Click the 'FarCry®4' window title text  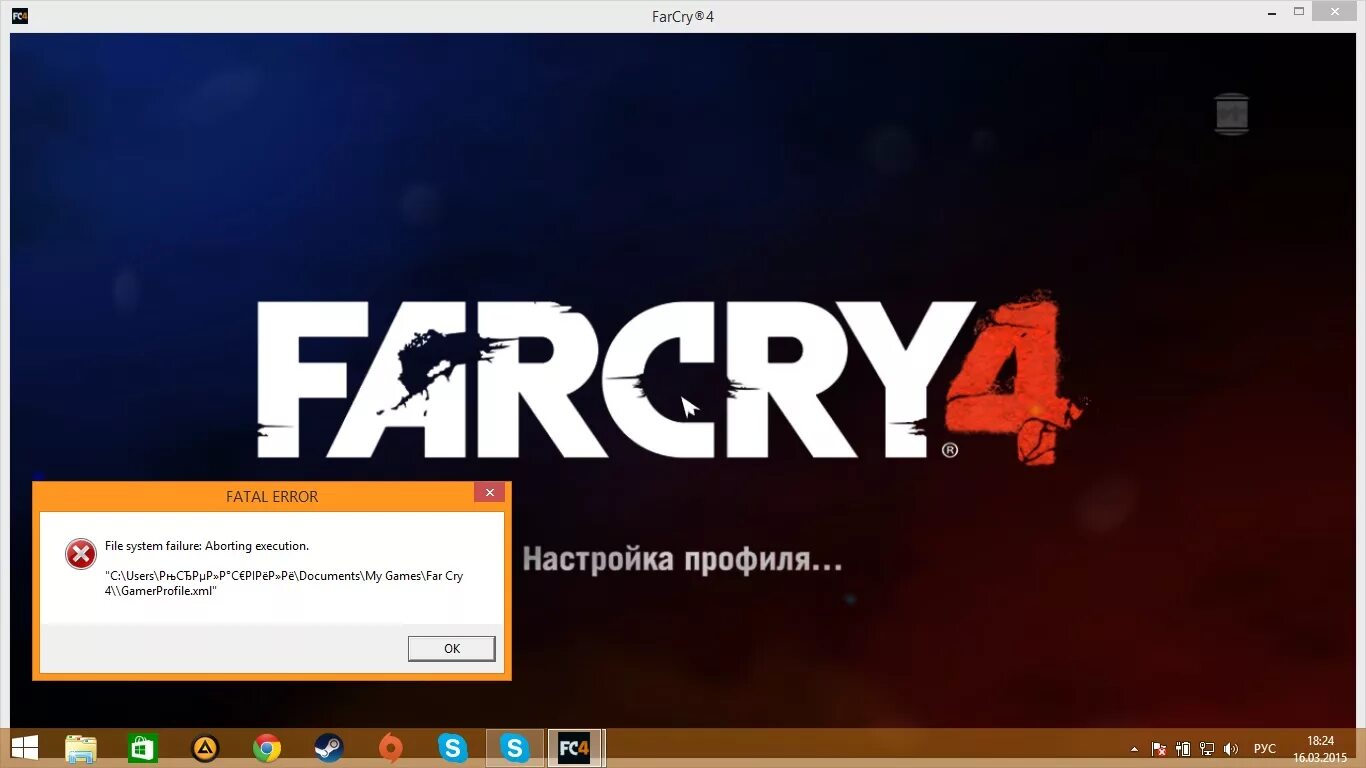coord(682,17)
